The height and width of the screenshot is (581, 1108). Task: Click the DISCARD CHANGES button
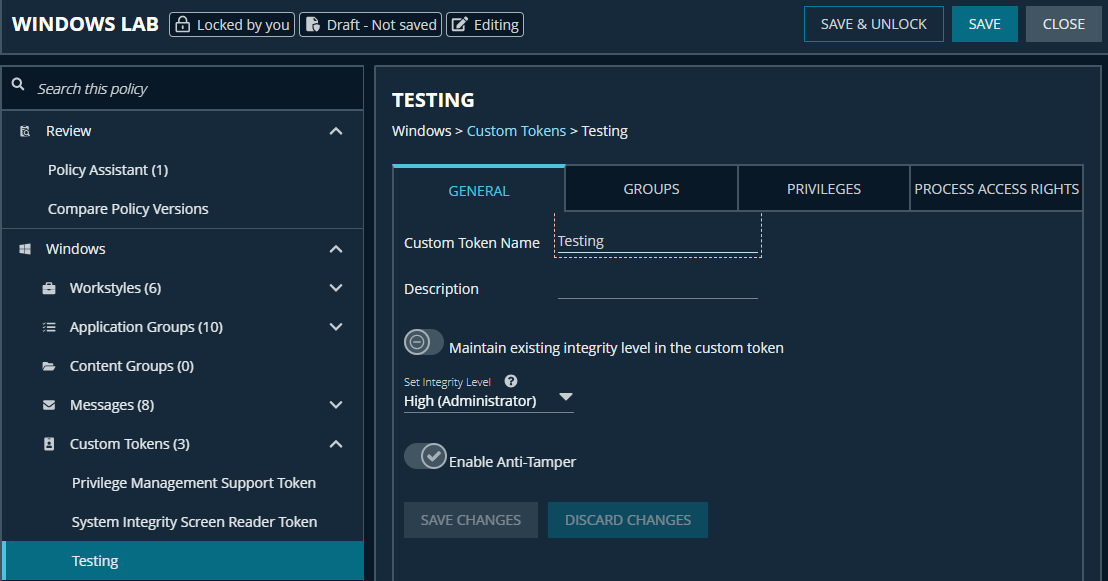pos(627,519)
